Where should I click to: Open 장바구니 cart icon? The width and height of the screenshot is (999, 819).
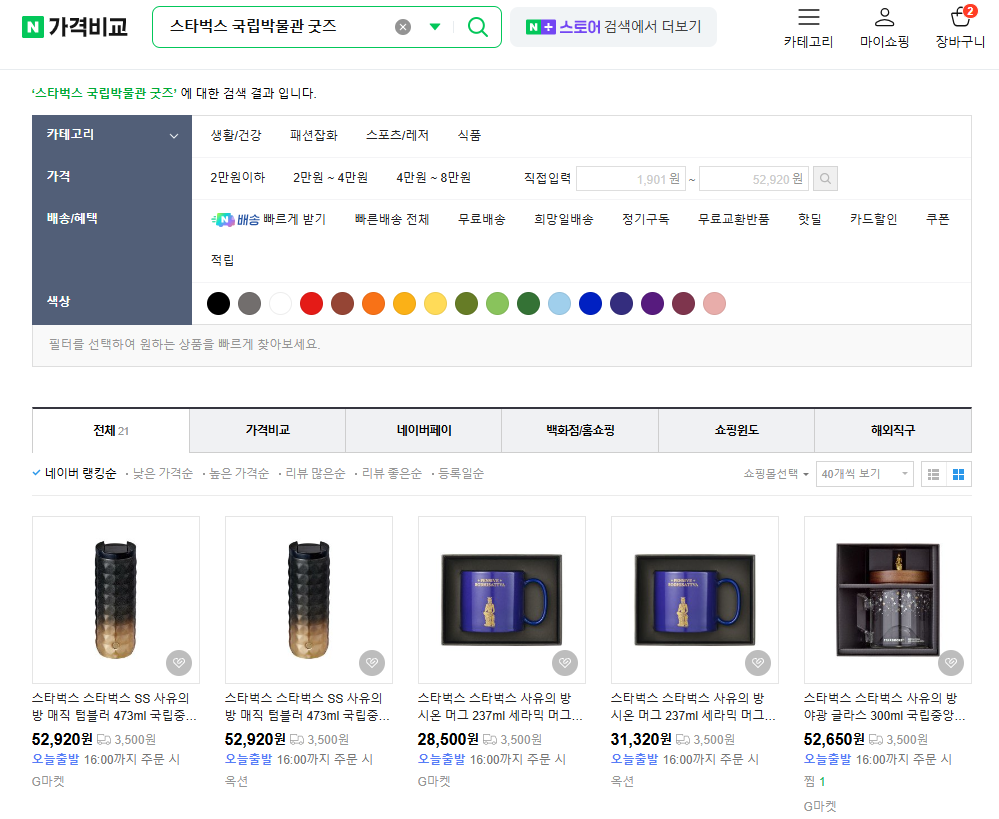(960, 17)
